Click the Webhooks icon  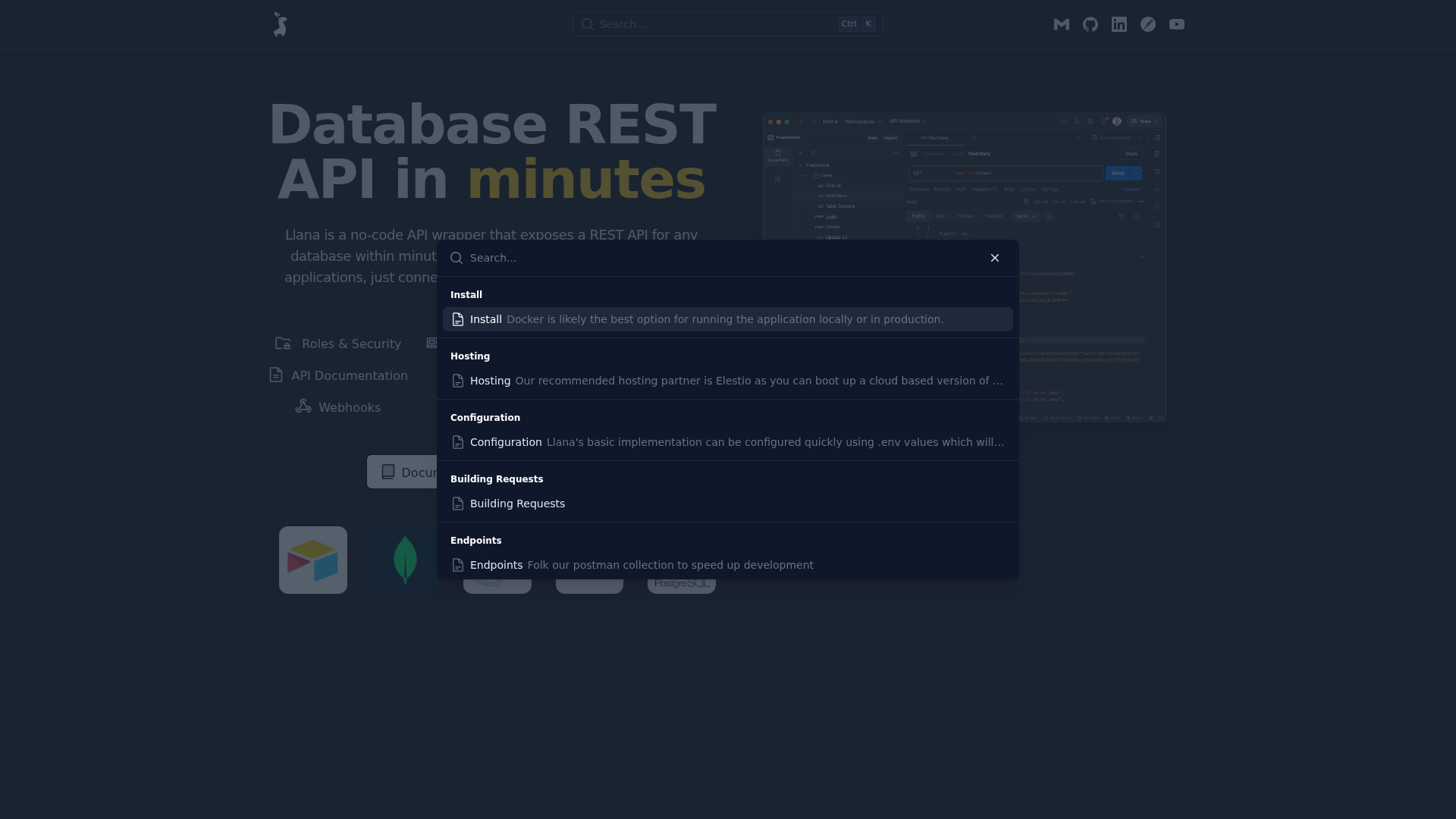click(303, 406)
